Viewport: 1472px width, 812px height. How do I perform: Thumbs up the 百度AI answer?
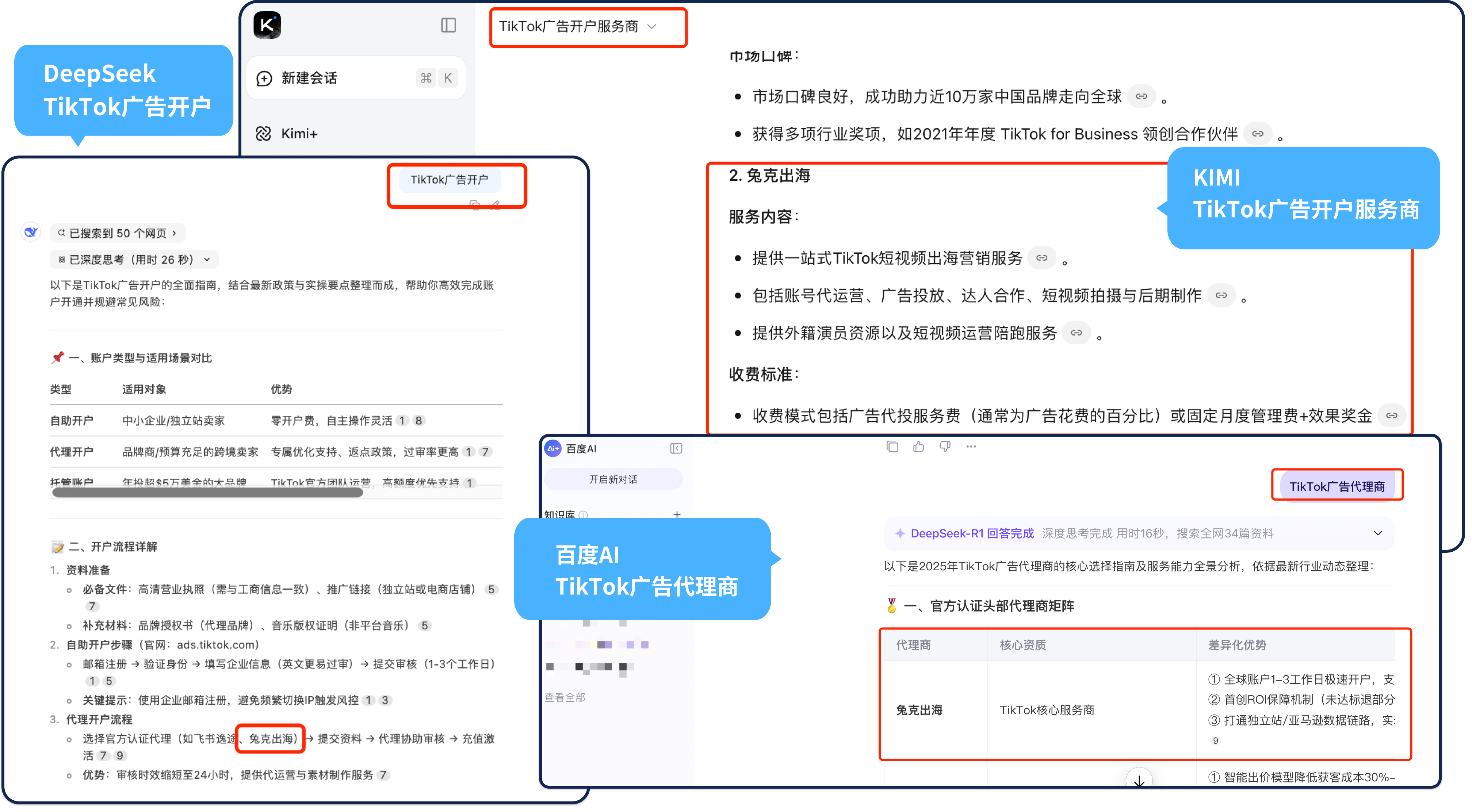tap(919, 447)
